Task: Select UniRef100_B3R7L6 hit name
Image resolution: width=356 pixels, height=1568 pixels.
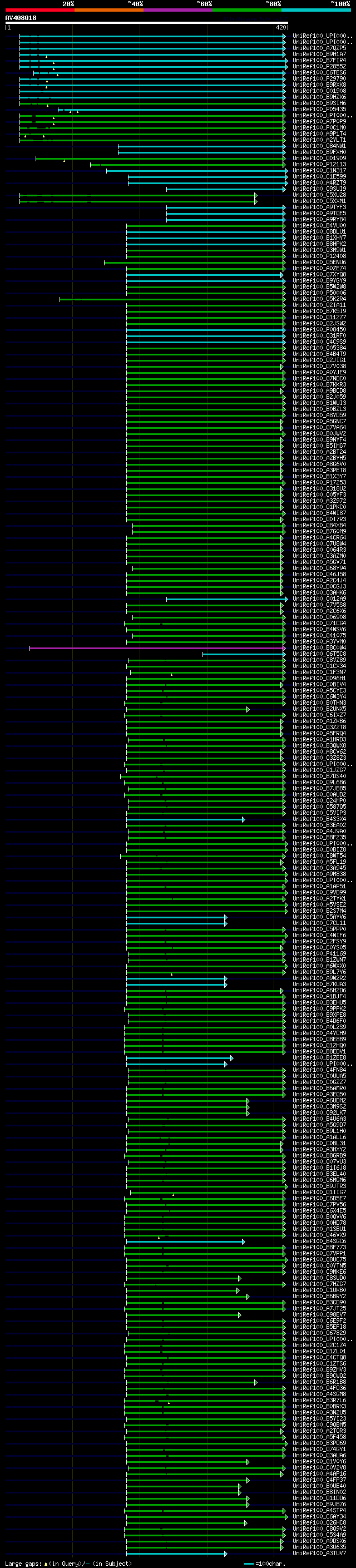Action: [319, 1401]
